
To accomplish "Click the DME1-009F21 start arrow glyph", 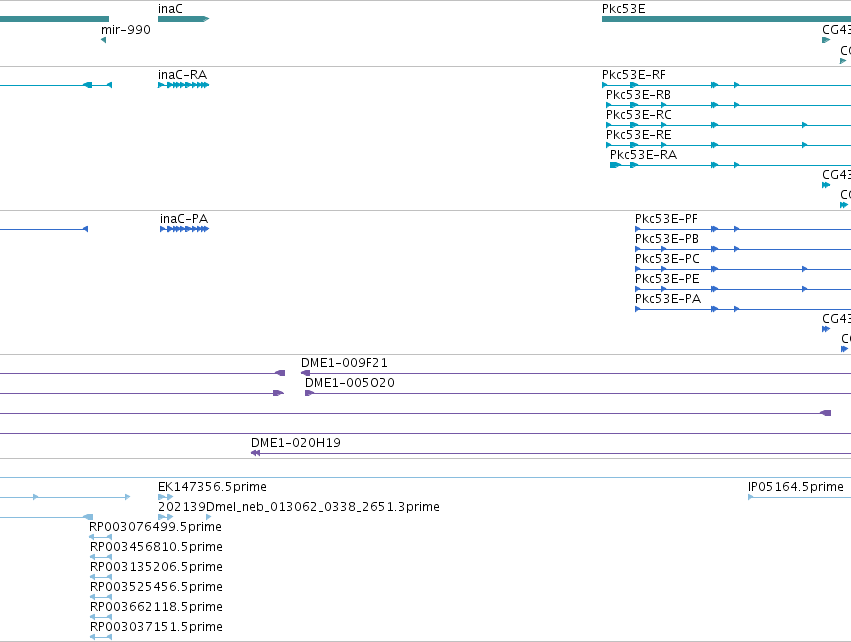I will tap(306, 373).
